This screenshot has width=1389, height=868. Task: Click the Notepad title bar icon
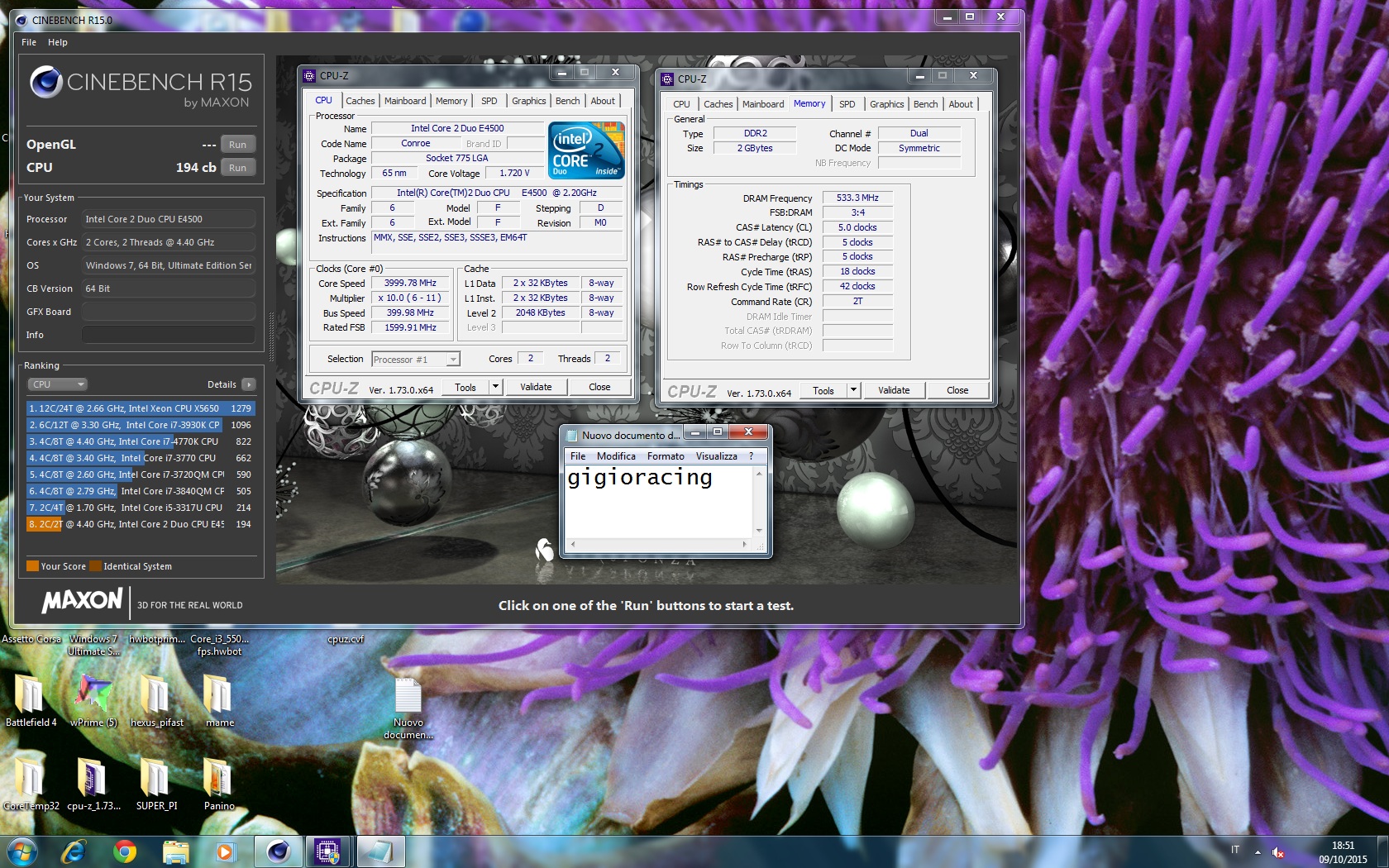pyautogui.click(x=571, y=435)
